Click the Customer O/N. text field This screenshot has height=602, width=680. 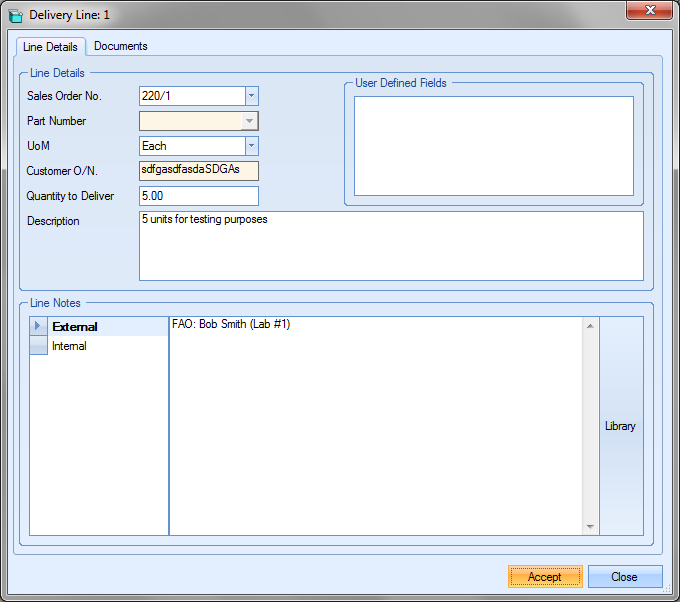pos(198,171)
